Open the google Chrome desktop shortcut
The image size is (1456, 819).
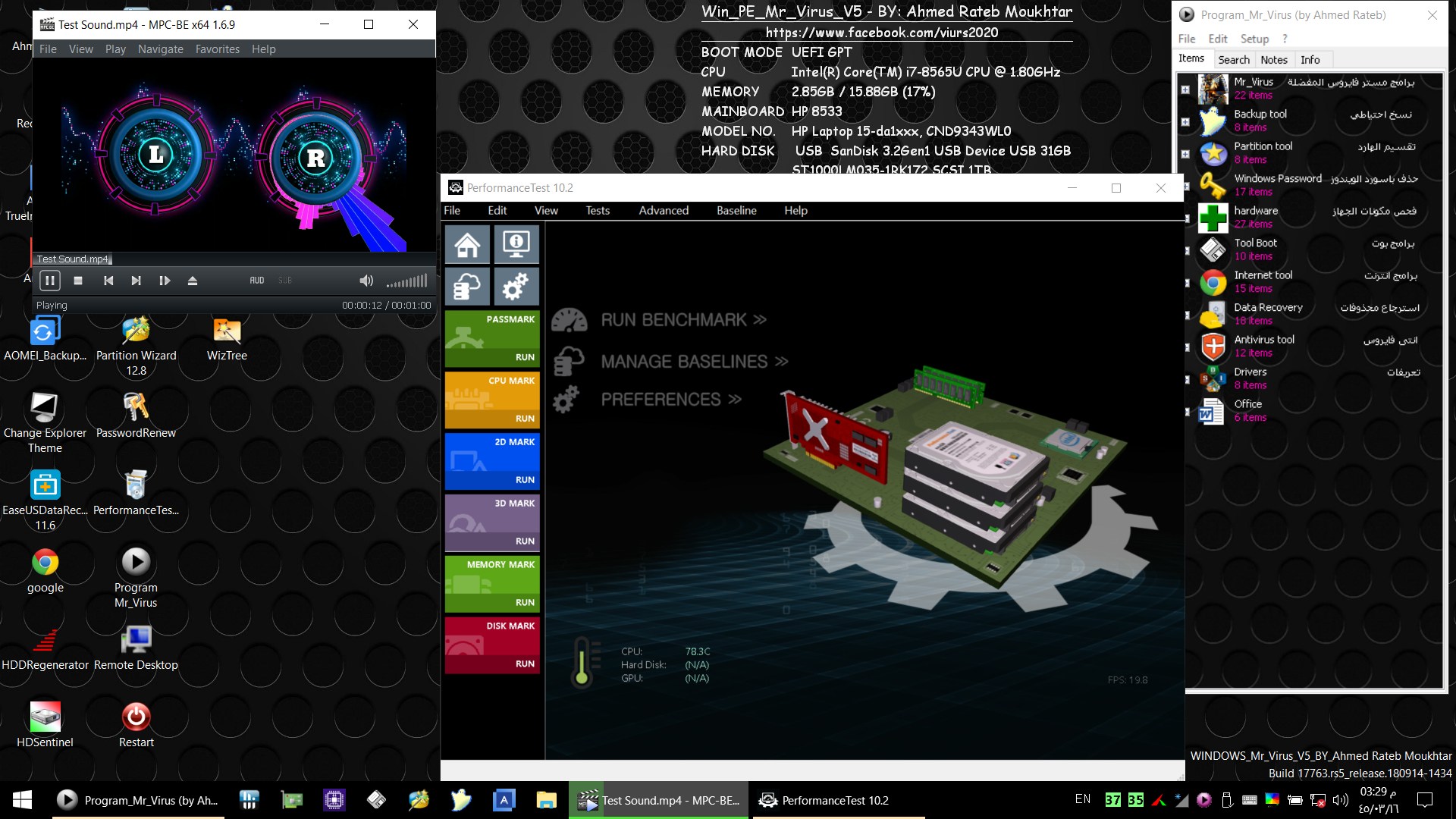tap(45, 571)
